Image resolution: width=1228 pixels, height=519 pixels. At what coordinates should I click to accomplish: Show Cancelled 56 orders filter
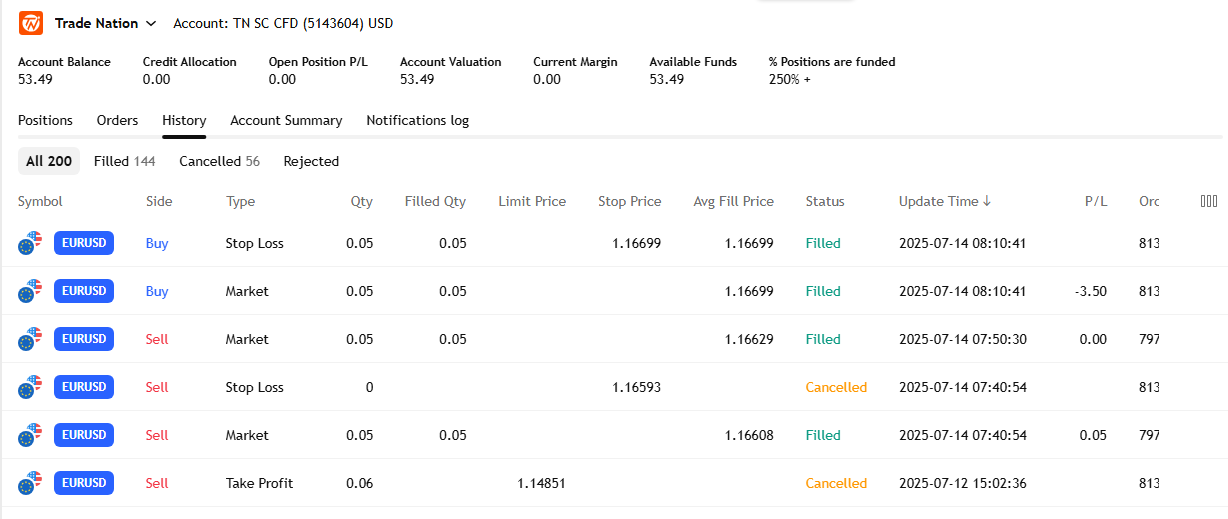click(x=219, y=161)
